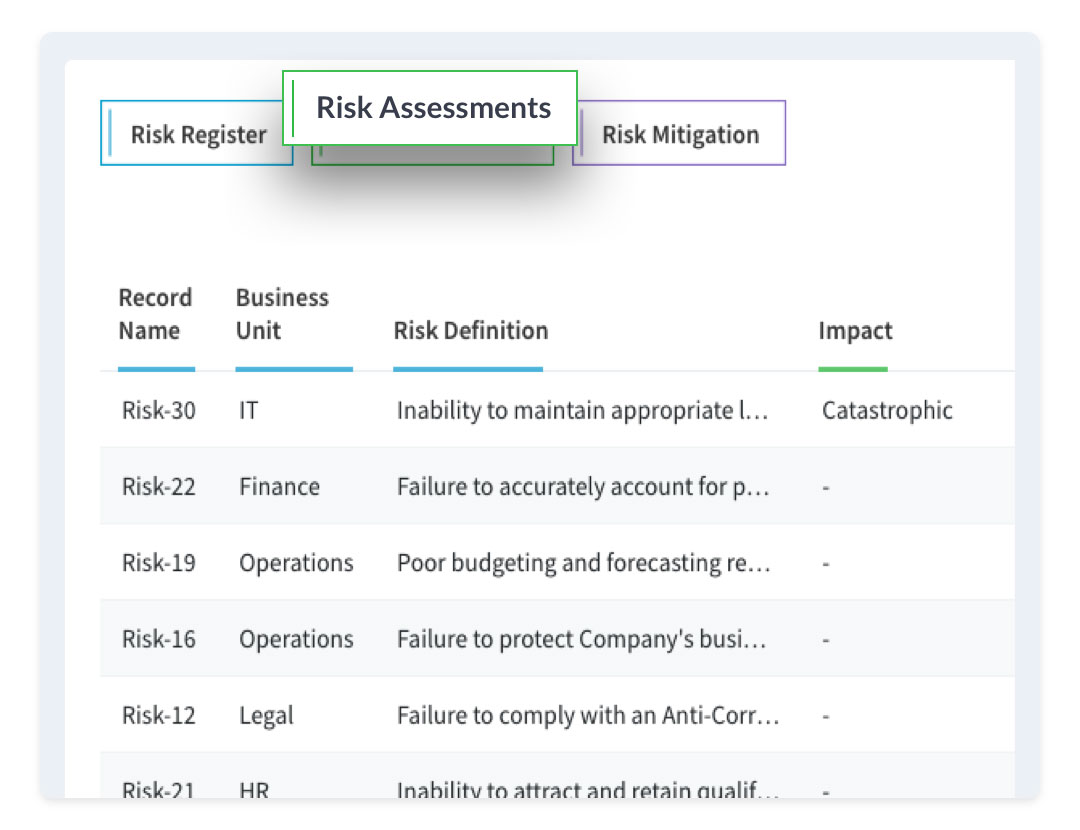Click Legal business unit cell
Viewport: 1080px width, 830px height.
tap(266, 716)
